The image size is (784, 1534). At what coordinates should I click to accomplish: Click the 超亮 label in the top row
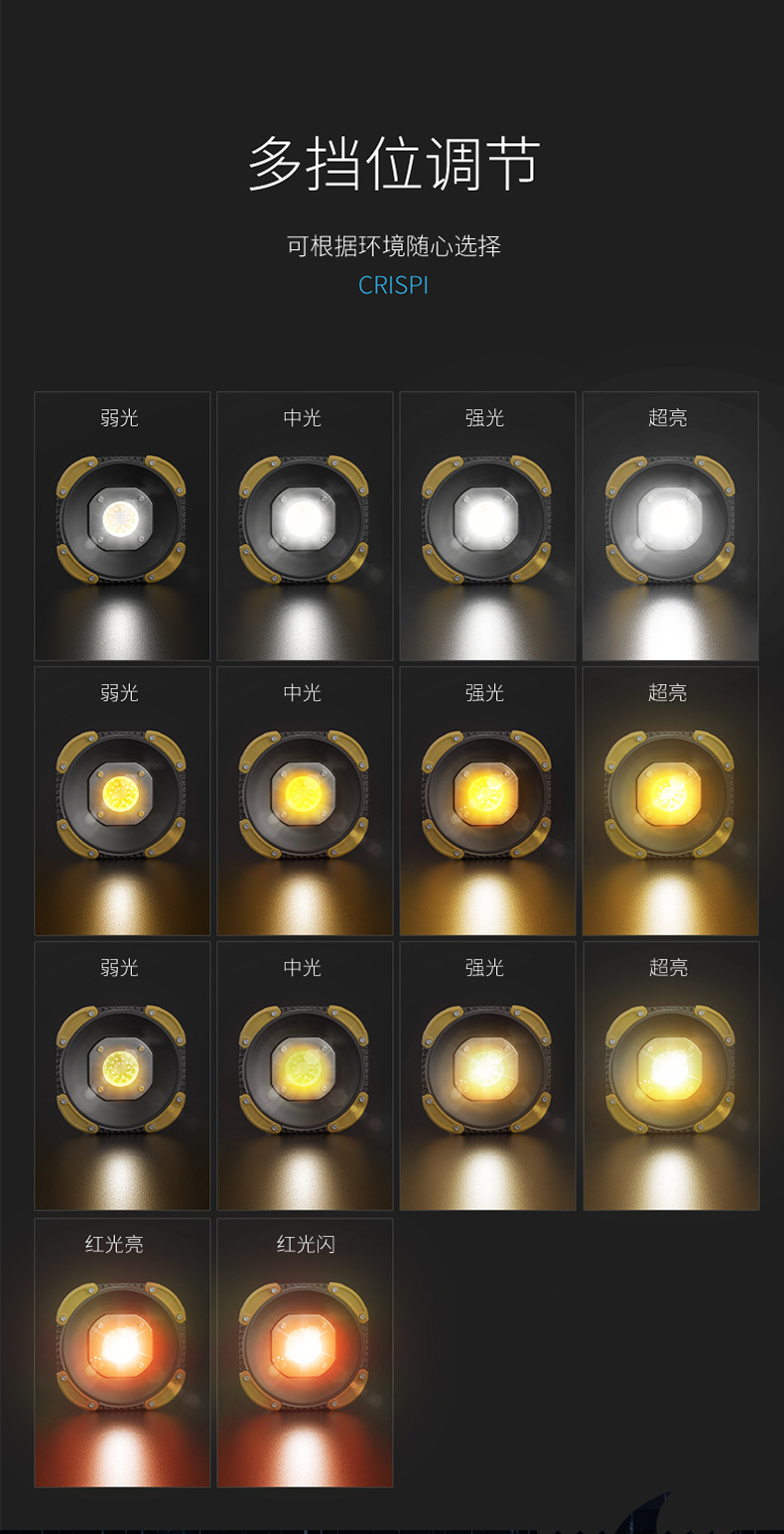coord(668,418)
